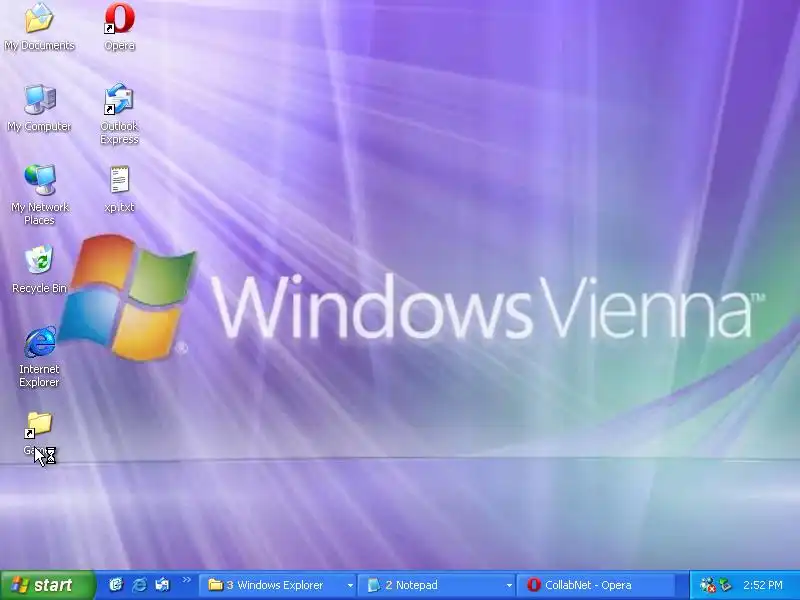
Task: Switch to CollabNet - Opera taskbar button
Action: (x=595, y=585)
